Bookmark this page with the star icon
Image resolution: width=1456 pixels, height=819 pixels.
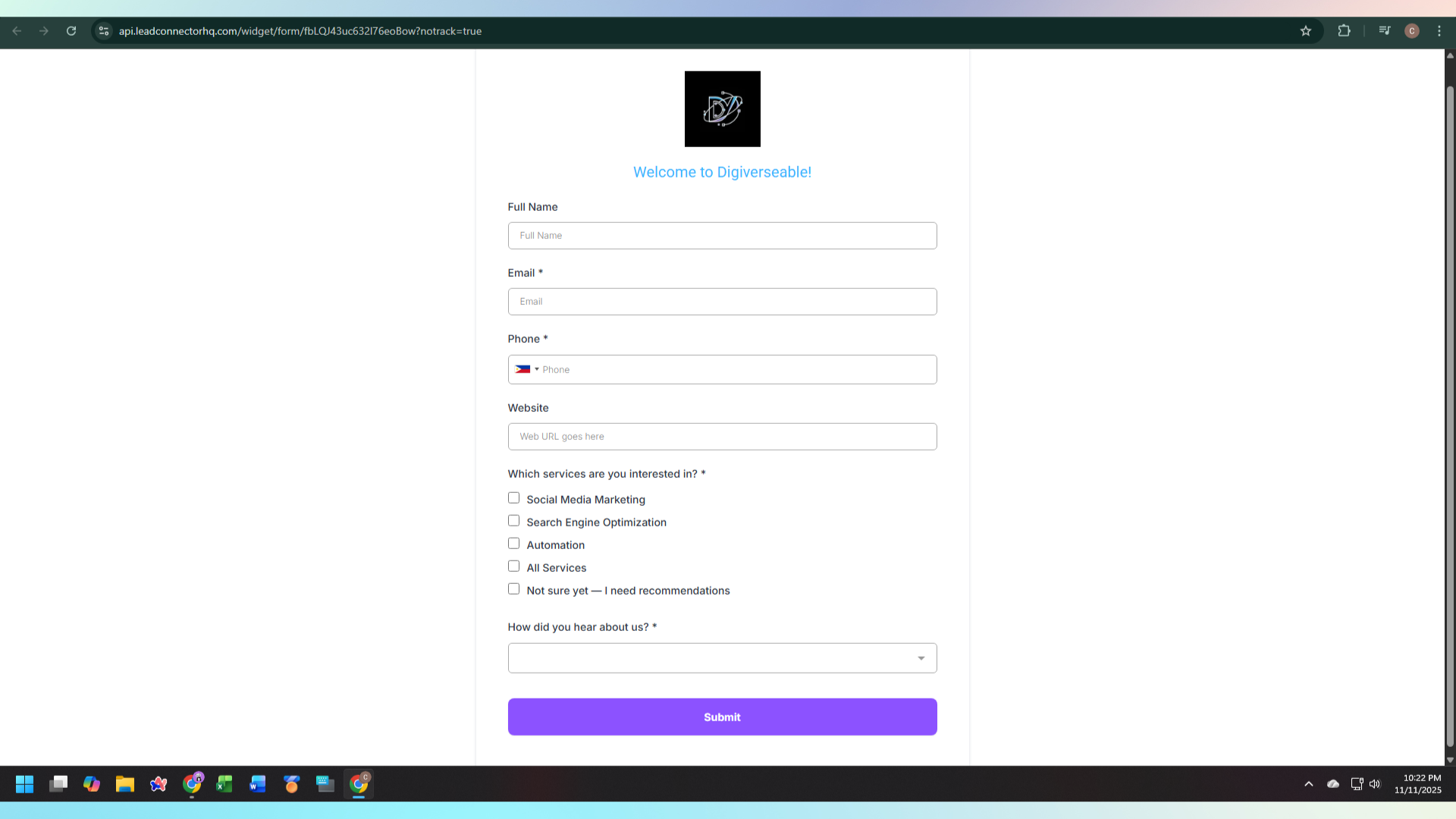click(1306, 31)
